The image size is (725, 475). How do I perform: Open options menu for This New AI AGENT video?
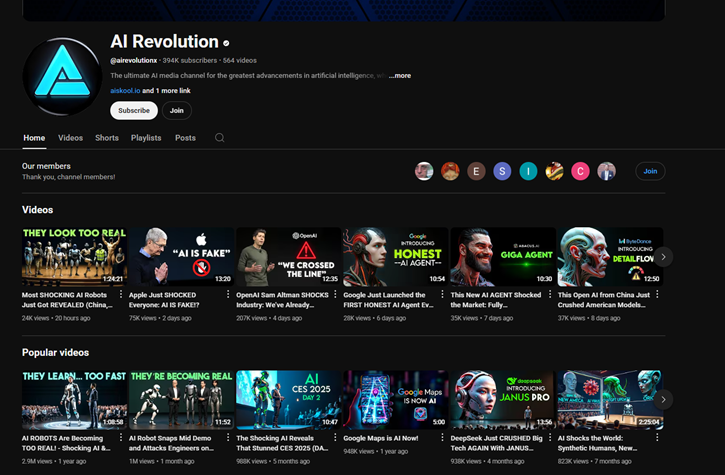pos(550,295)
